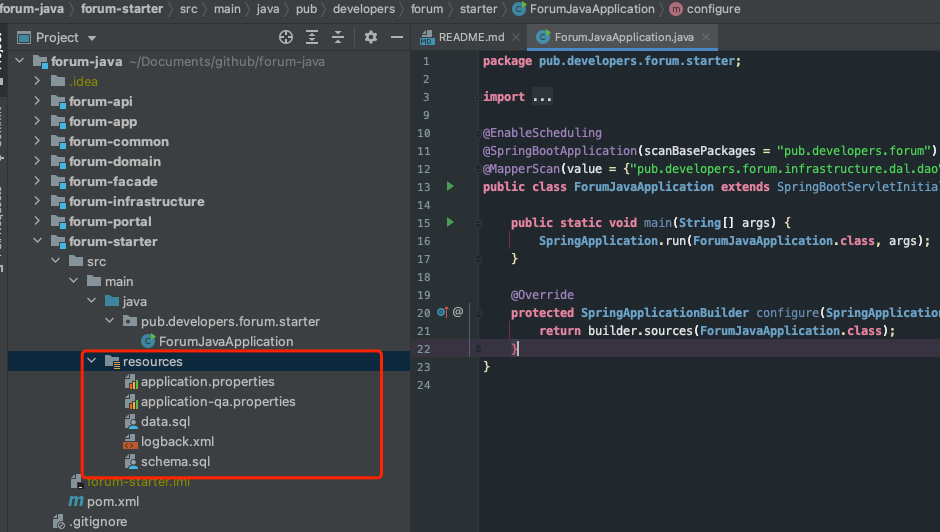The height and width of the screenshot is (532, 940).
Task: Click pub in the breadcrumb bar
Action: 306,9
